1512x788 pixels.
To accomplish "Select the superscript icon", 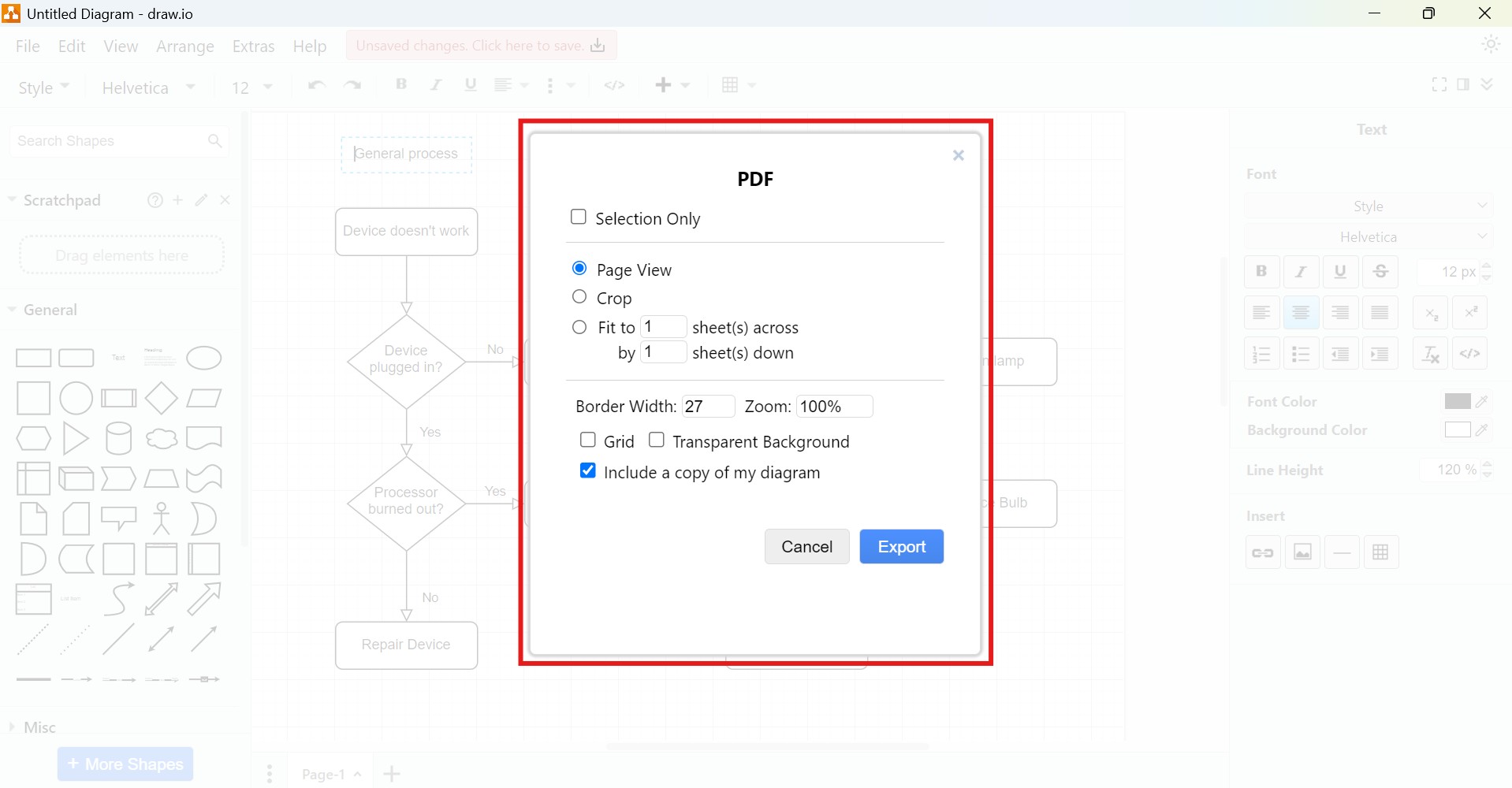I will tap(1471, 312).
